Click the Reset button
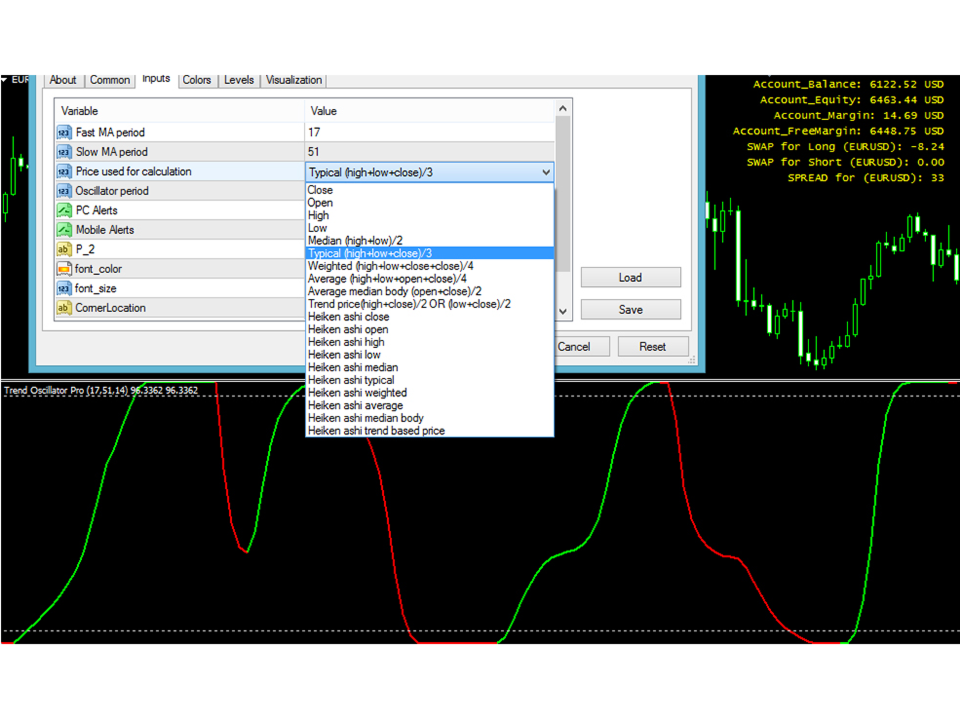 (653, 347)
